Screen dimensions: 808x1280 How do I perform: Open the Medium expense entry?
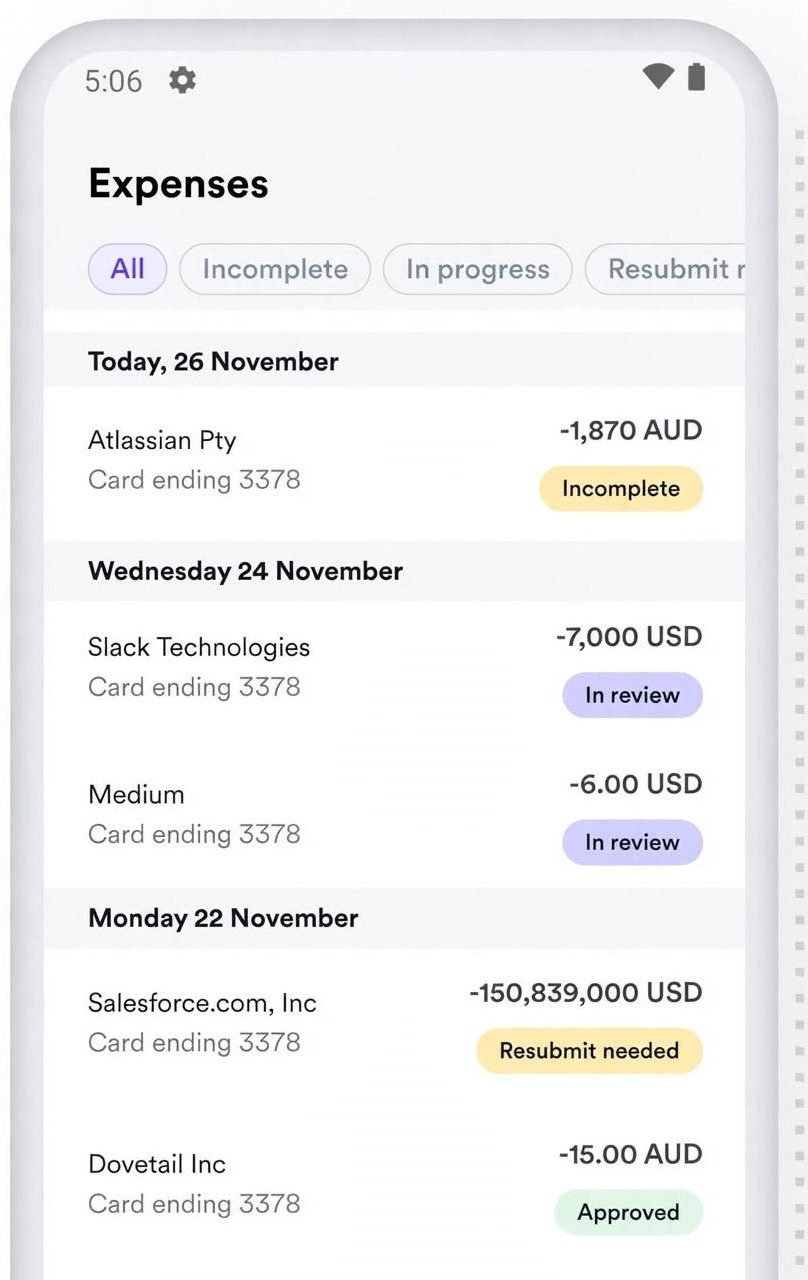point(394,814)
